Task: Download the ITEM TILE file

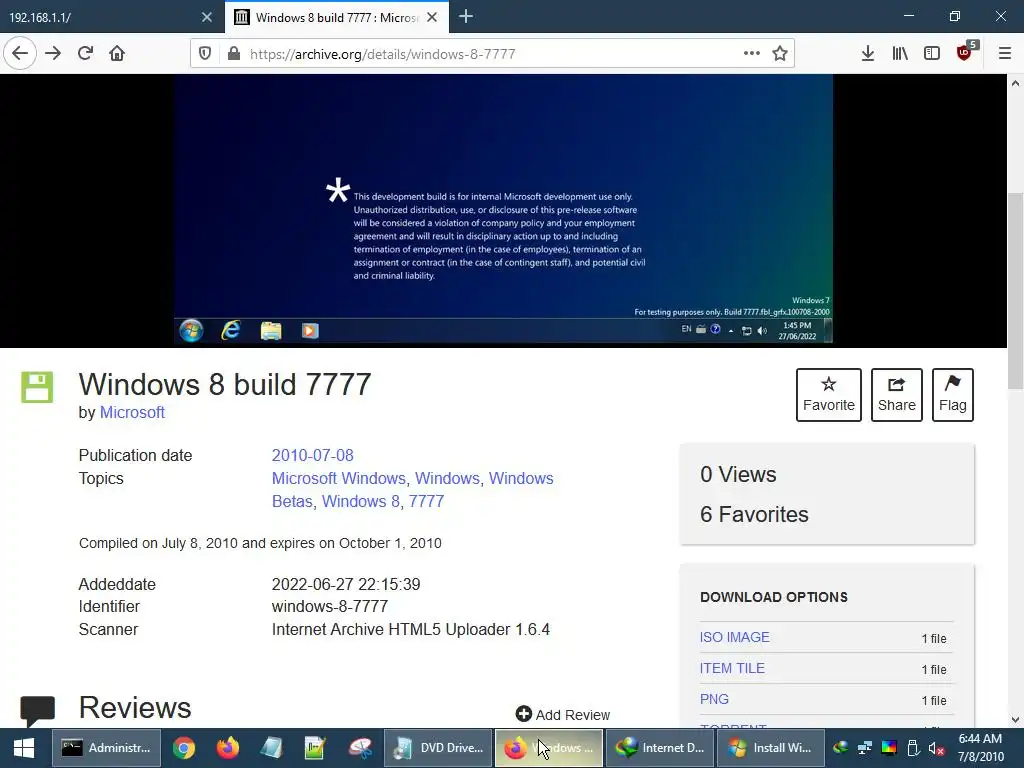Action: point(732,668)
